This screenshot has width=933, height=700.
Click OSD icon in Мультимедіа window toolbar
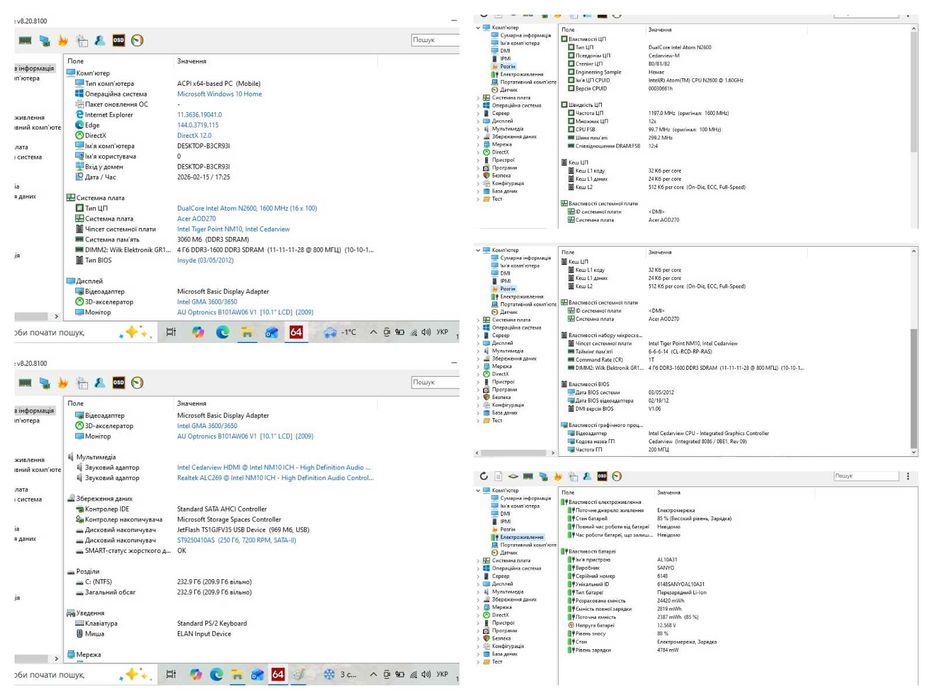[118, 383]
